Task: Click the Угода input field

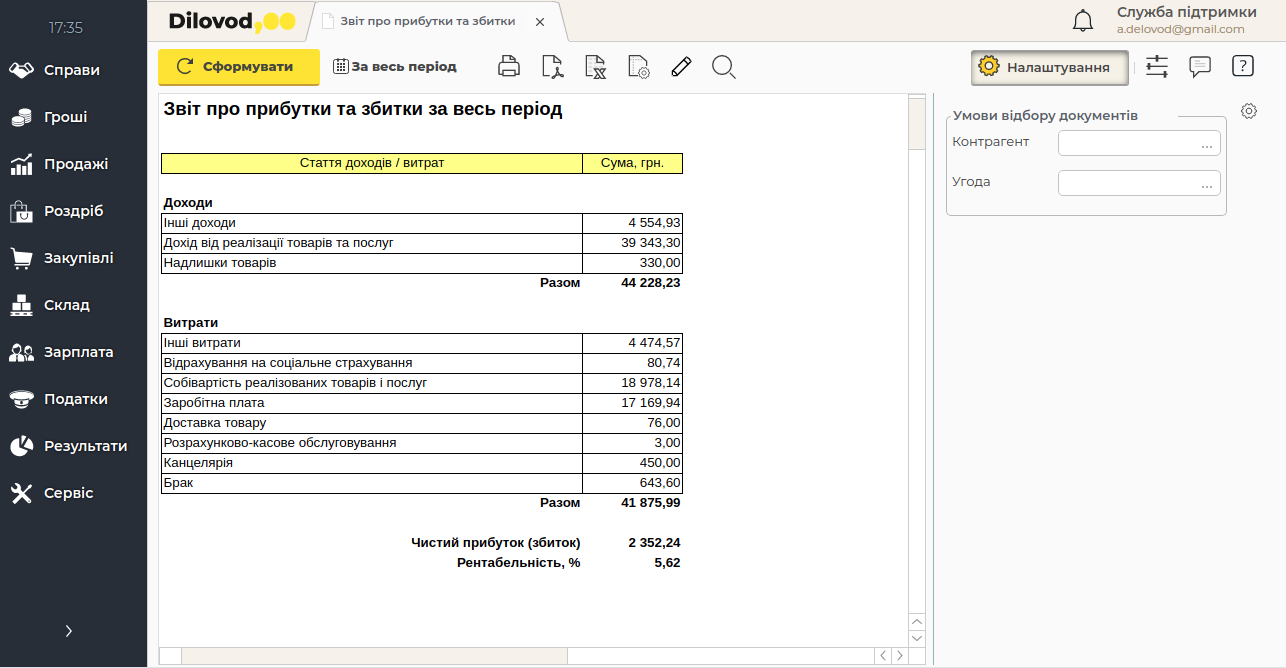Action: click(1139, 183)
